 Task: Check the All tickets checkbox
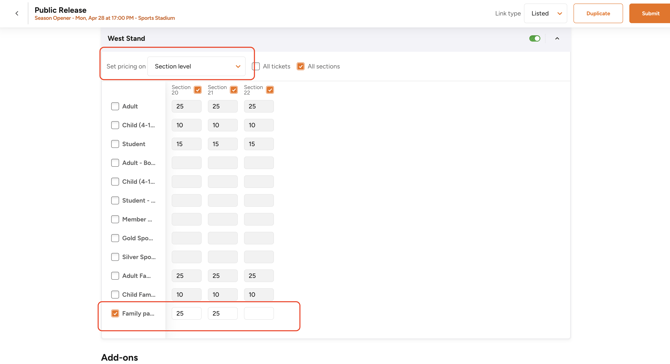(x=256, y=66)
